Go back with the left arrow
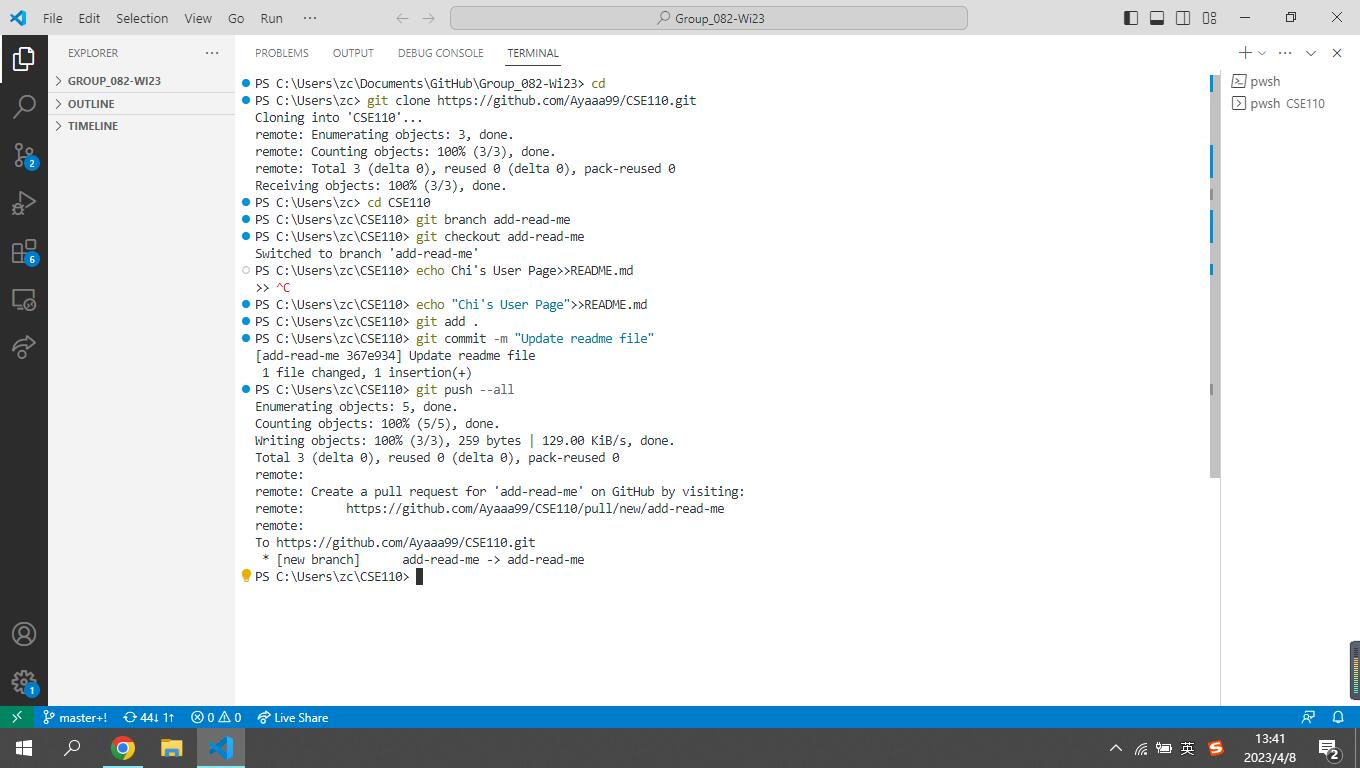Screen dimensions: 1360x768 pos(402,18)
